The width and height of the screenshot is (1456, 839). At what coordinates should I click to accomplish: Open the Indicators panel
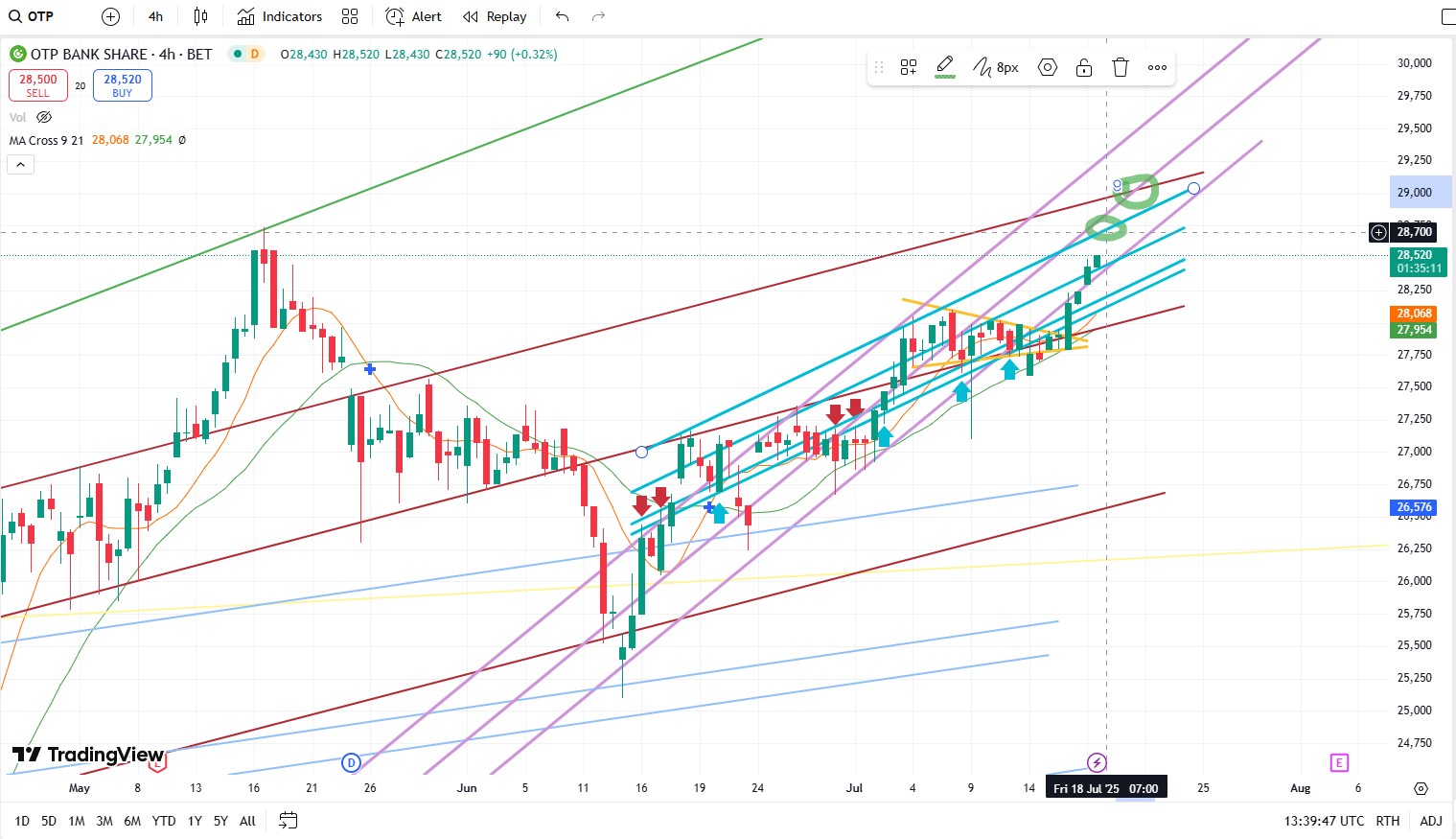tap(280, 16)
